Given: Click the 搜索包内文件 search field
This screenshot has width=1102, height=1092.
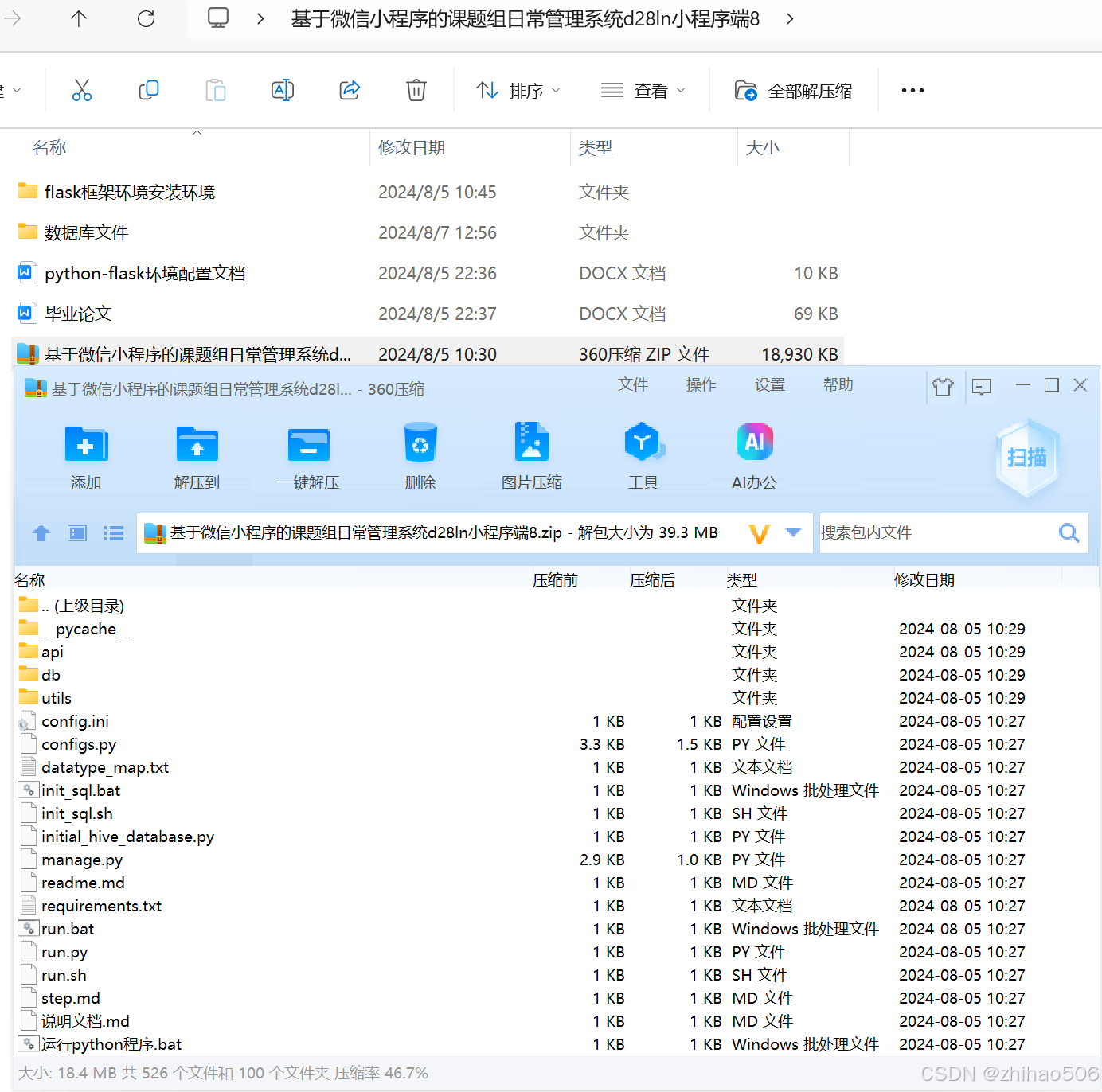Looking at the screenshot, I should (936, 532).
